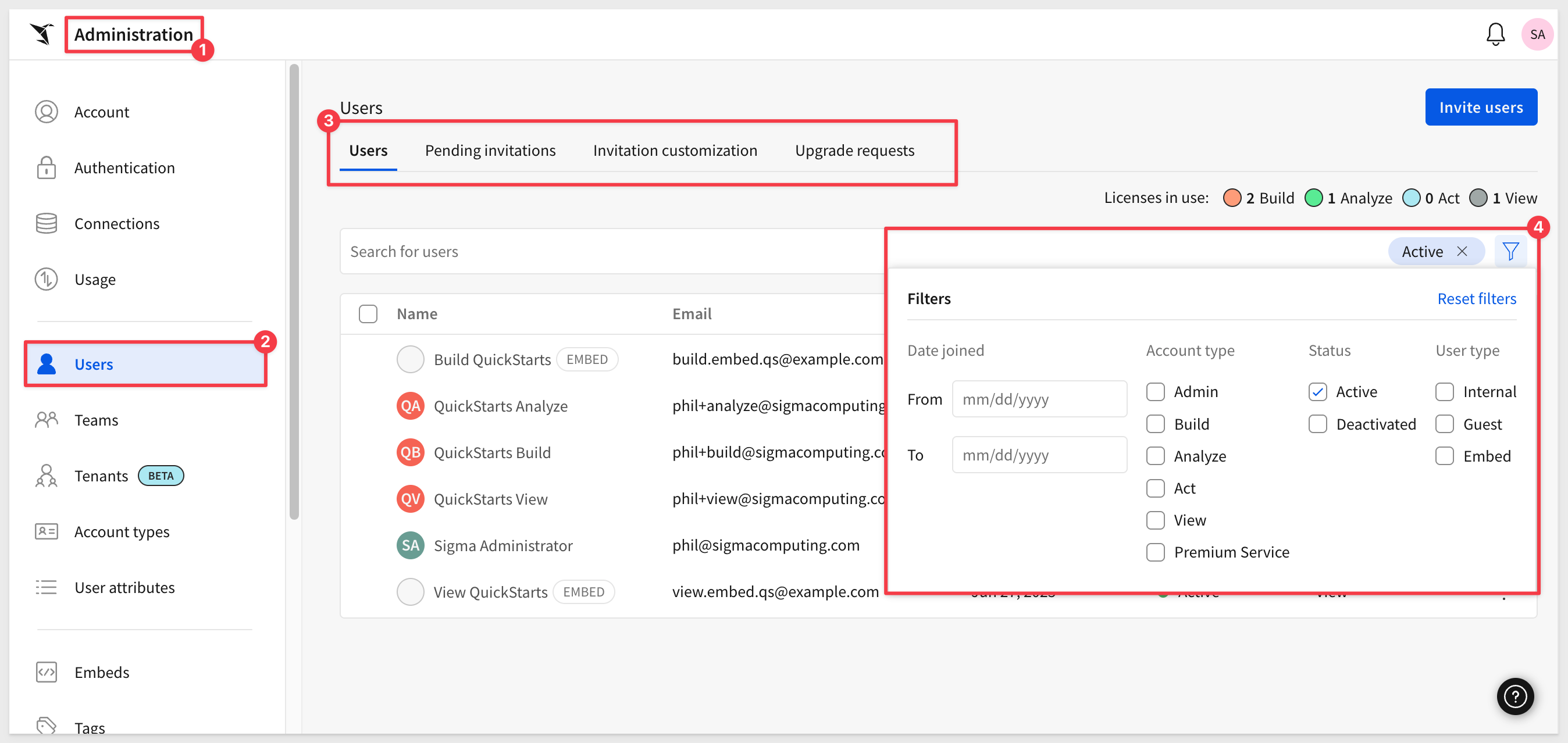Screen dimensions: 1568x743
Task: Switch to the Users tab
Action: click(368, 151)
